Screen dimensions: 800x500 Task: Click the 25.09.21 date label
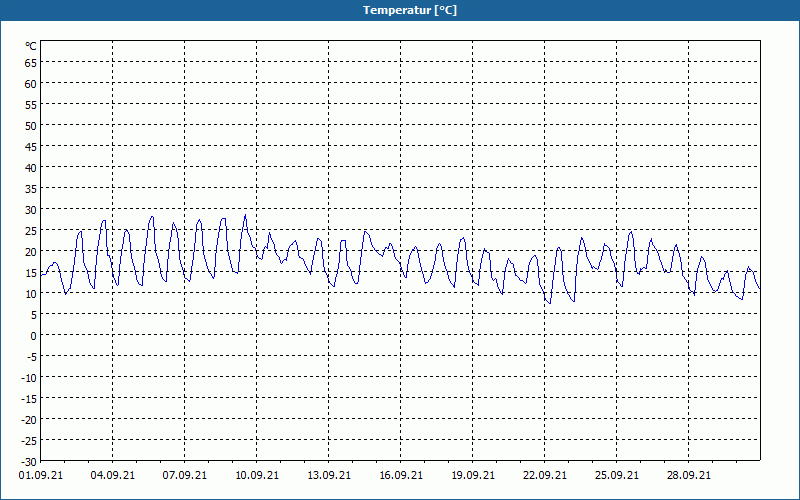(617, 476)
